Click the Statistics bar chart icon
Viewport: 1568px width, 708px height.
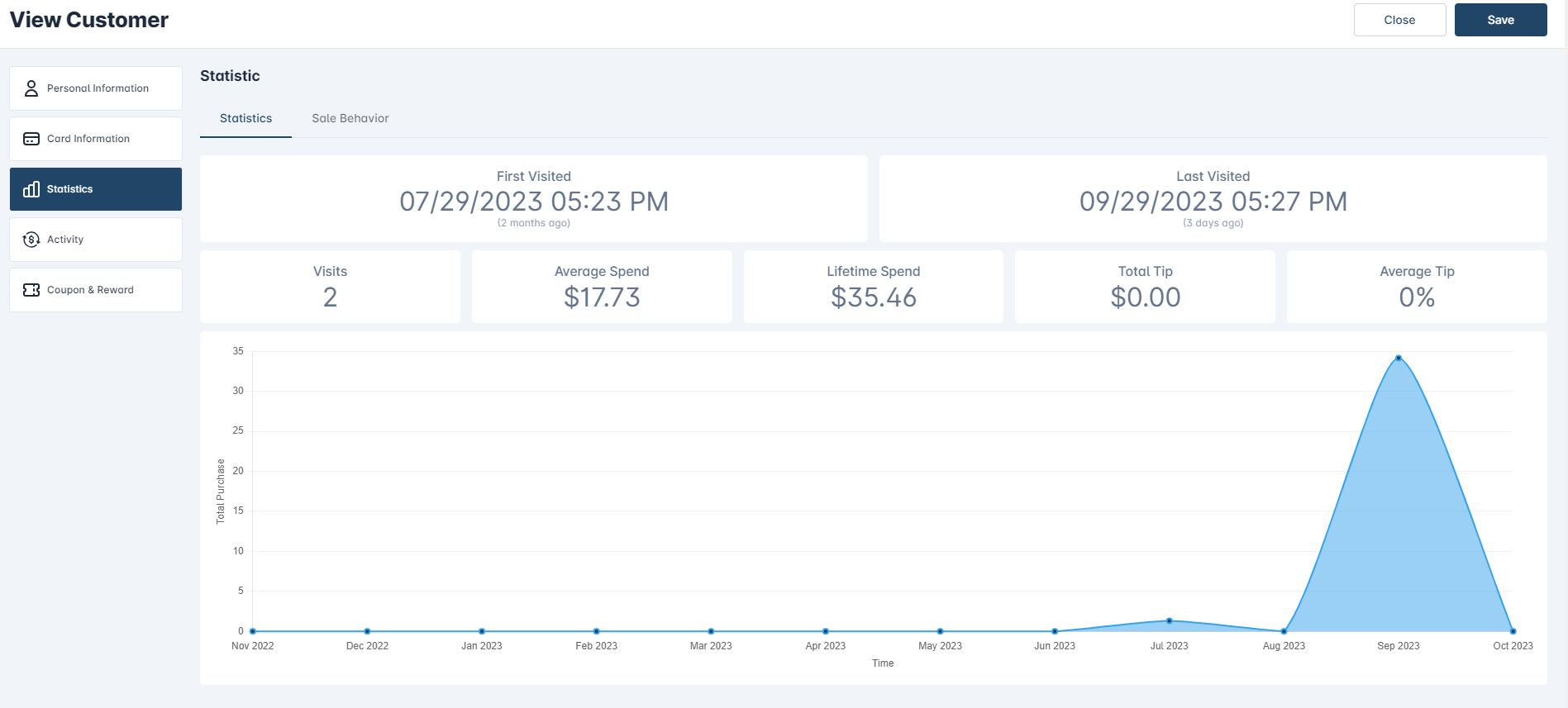coord(31,189)
